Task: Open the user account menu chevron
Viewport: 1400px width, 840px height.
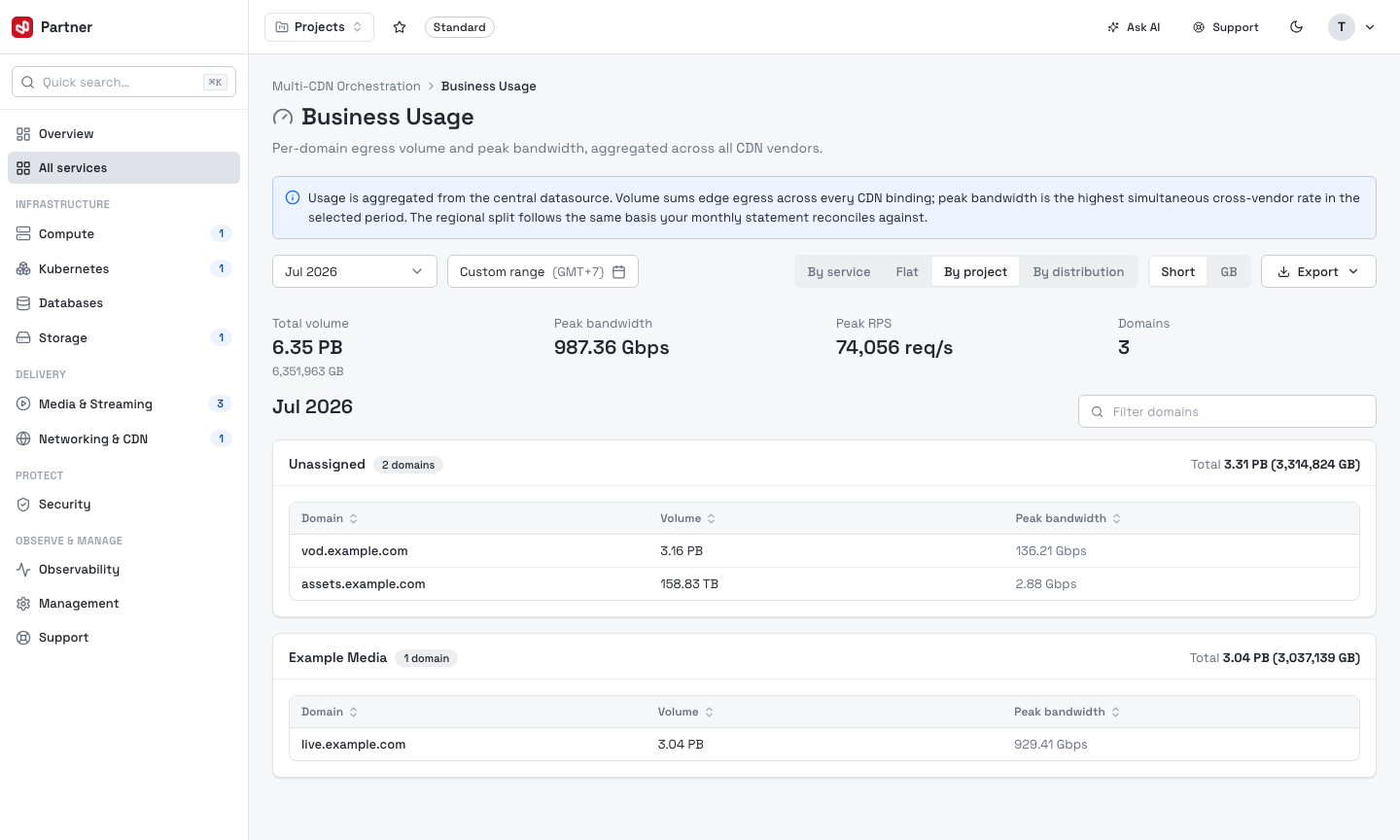Action: 1370,27
